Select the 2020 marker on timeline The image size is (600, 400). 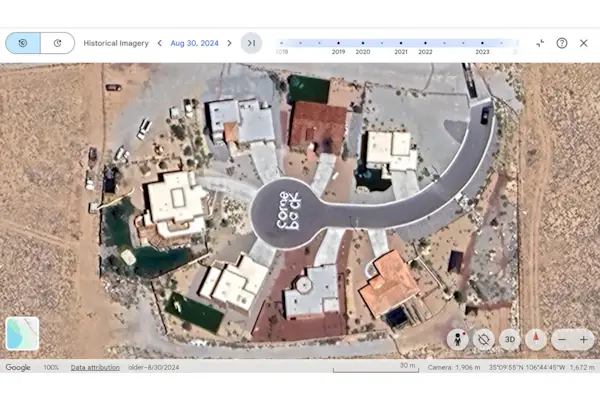(363, 43)
